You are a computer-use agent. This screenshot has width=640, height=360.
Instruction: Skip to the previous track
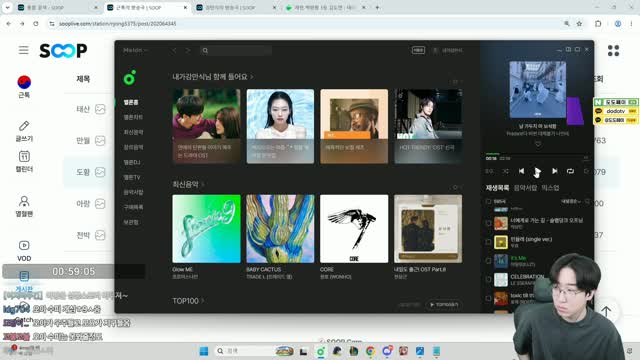tap(521, 171)
